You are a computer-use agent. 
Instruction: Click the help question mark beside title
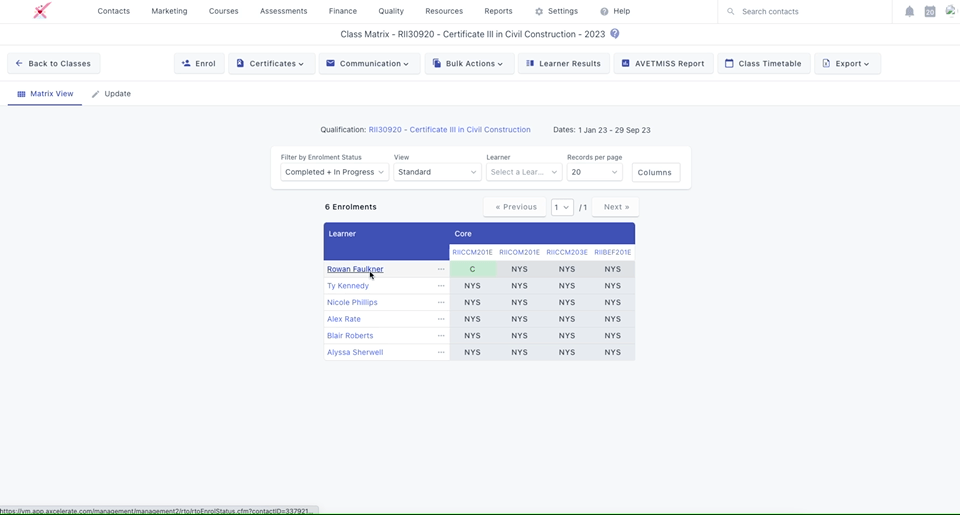[615, 34]
